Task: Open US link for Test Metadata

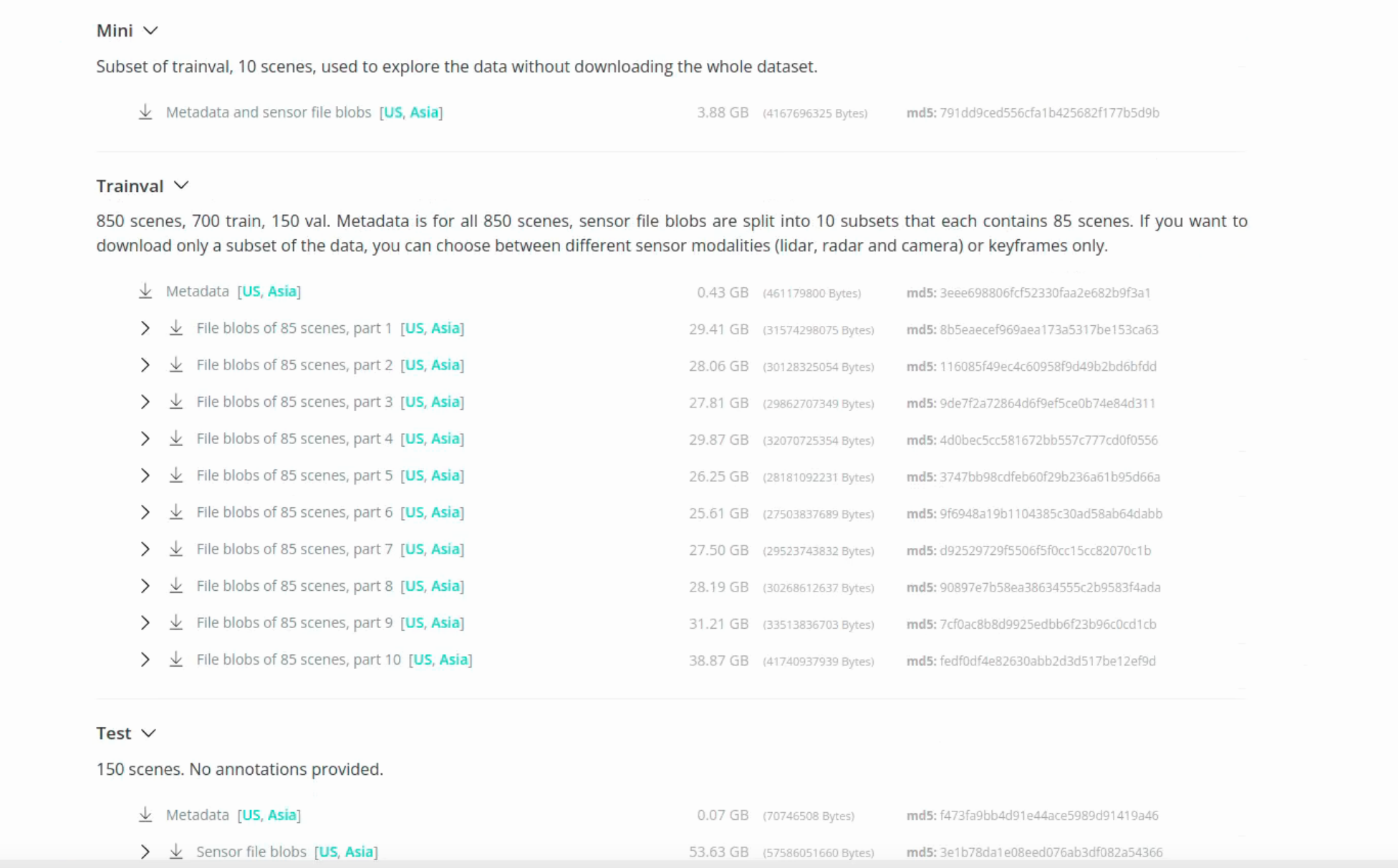Action: 251,815
